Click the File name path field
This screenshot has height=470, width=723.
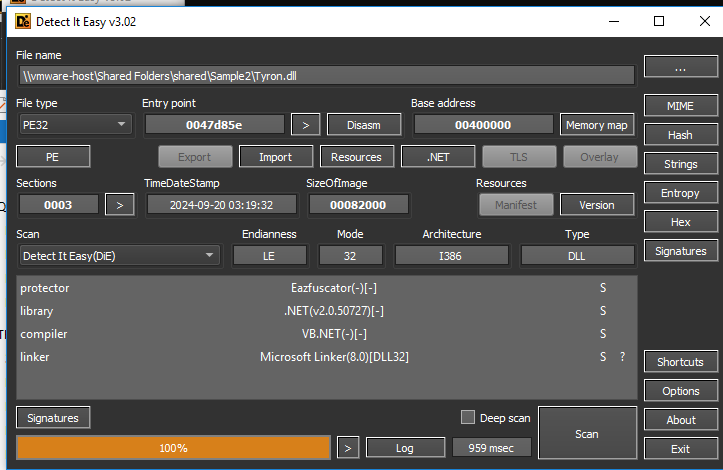tap(326, 76)
